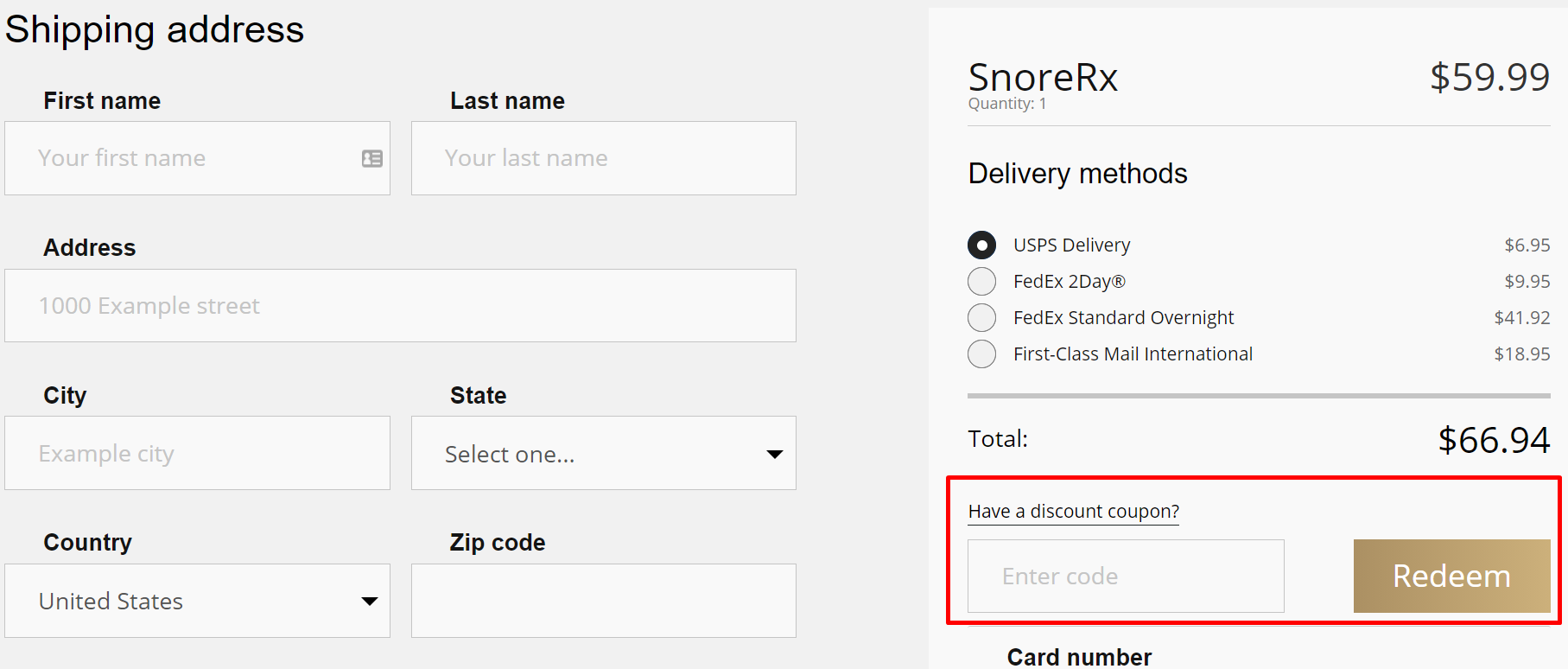
Task: Pick First-Class Mail International delivery
Action: [981, 354]
